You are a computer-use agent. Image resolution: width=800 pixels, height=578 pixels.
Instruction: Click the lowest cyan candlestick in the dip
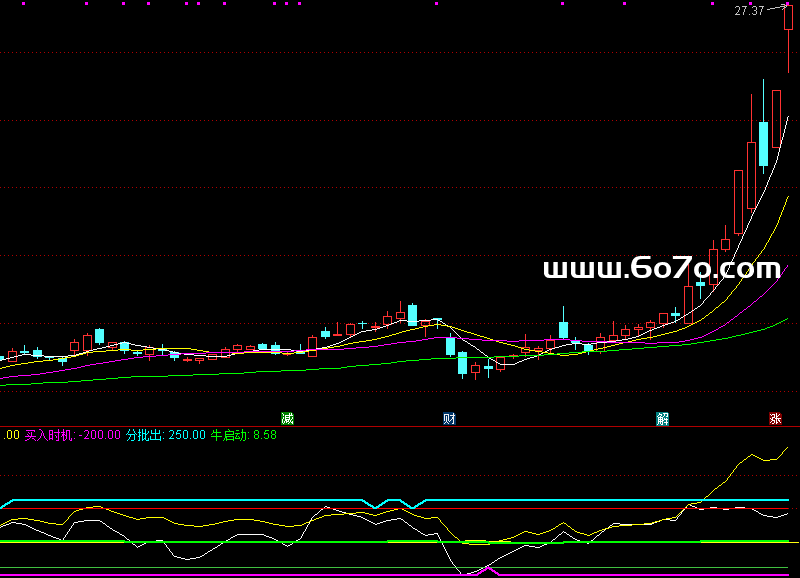click(x=463, y=362)
